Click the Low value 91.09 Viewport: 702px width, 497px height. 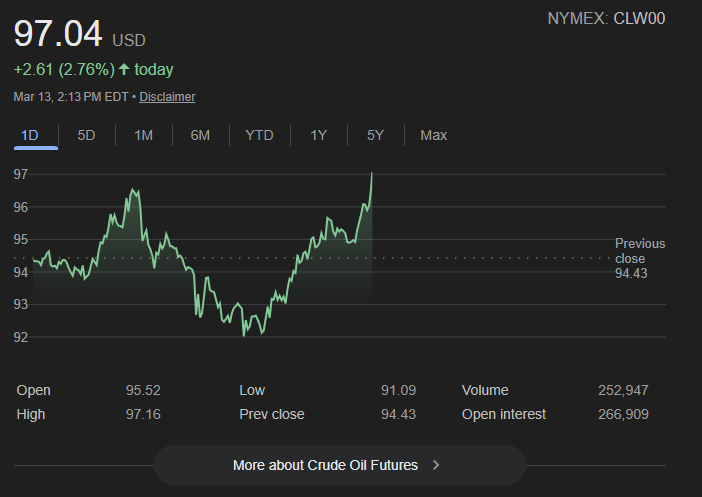(x=398, y=390)
